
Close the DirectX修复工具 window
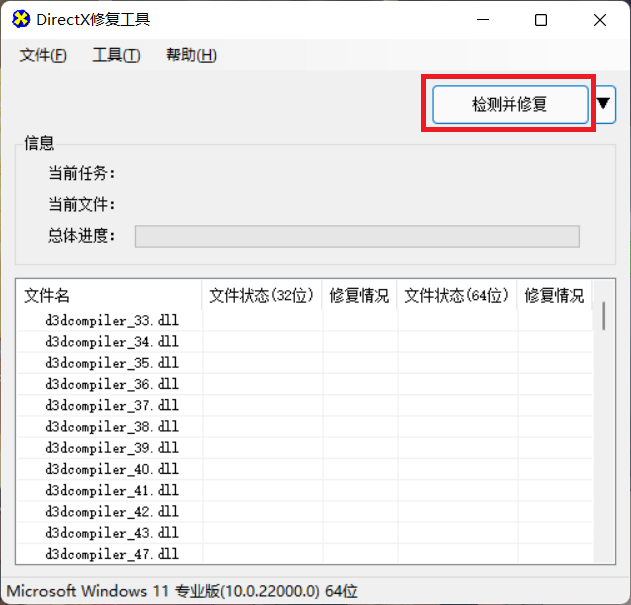pos(598,20)
